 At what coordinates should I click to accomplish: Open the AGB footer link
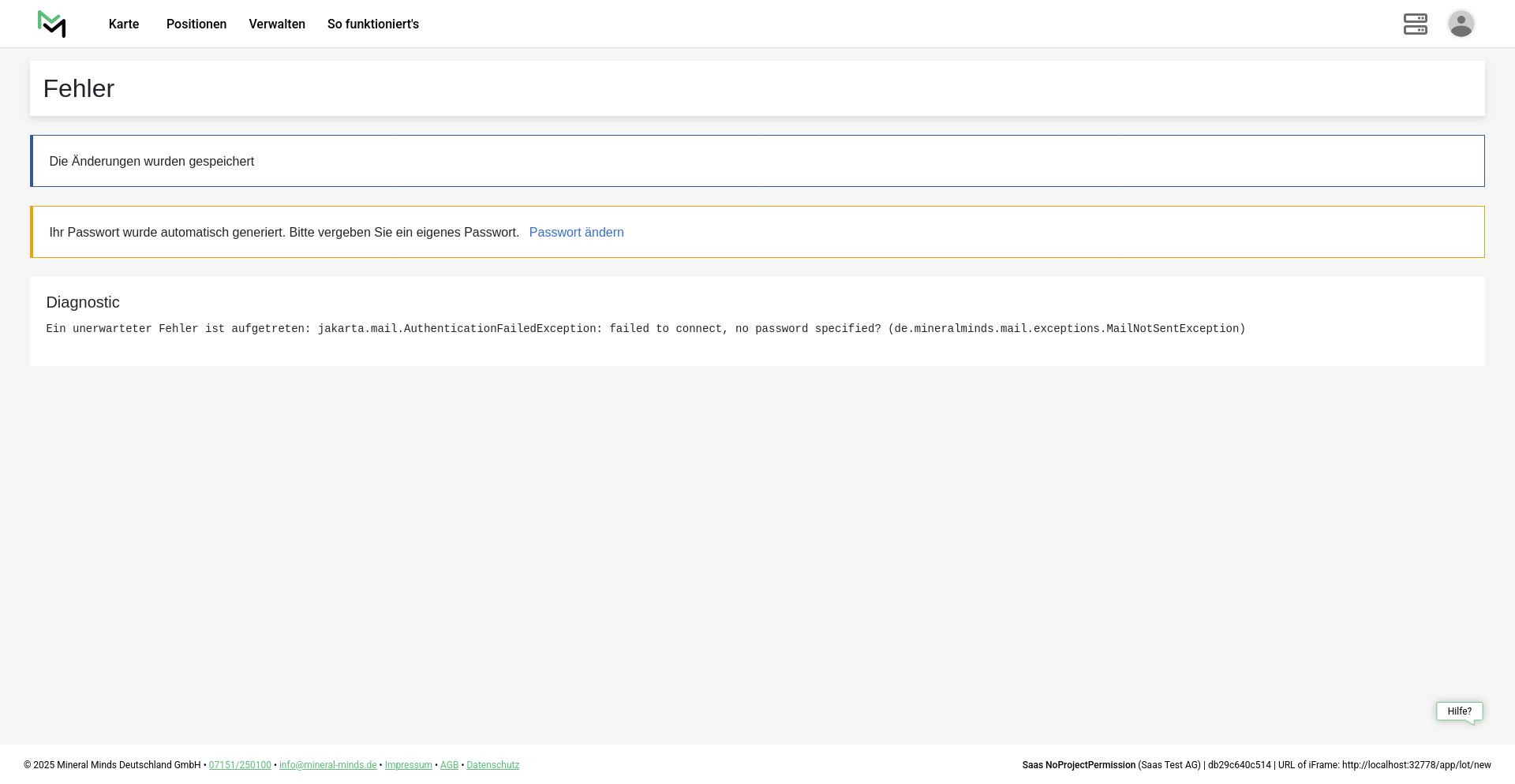(449, 765)
